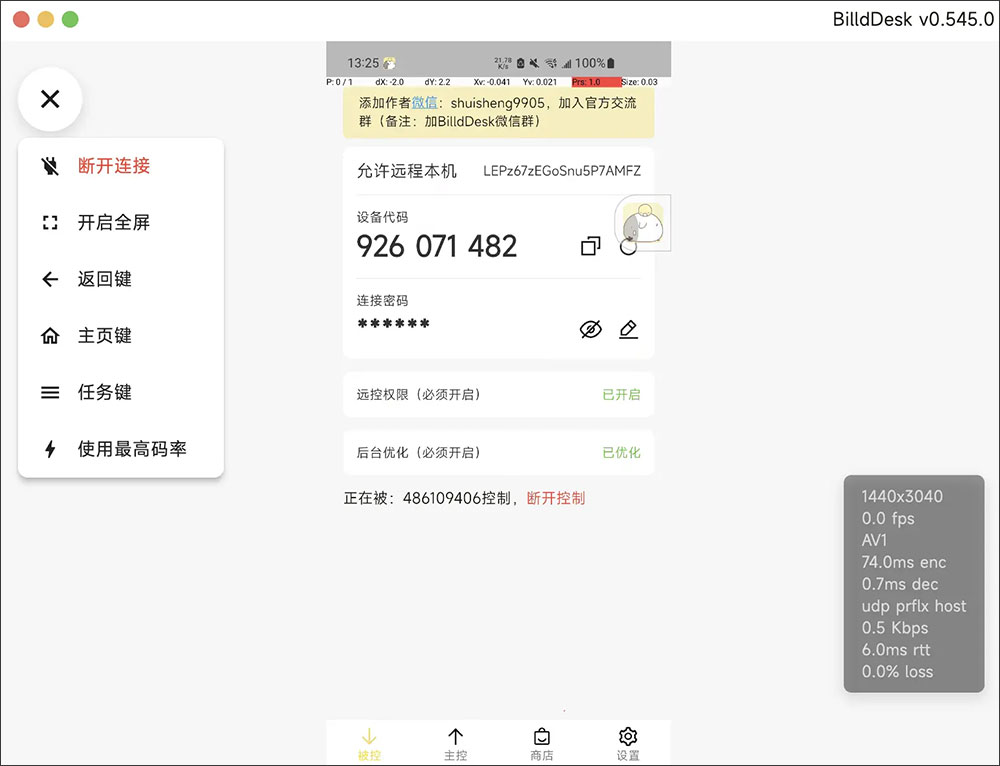Click the AV1 codec stat line
The width and height of the screenshot is (1000, 766).
click(874, 540)
